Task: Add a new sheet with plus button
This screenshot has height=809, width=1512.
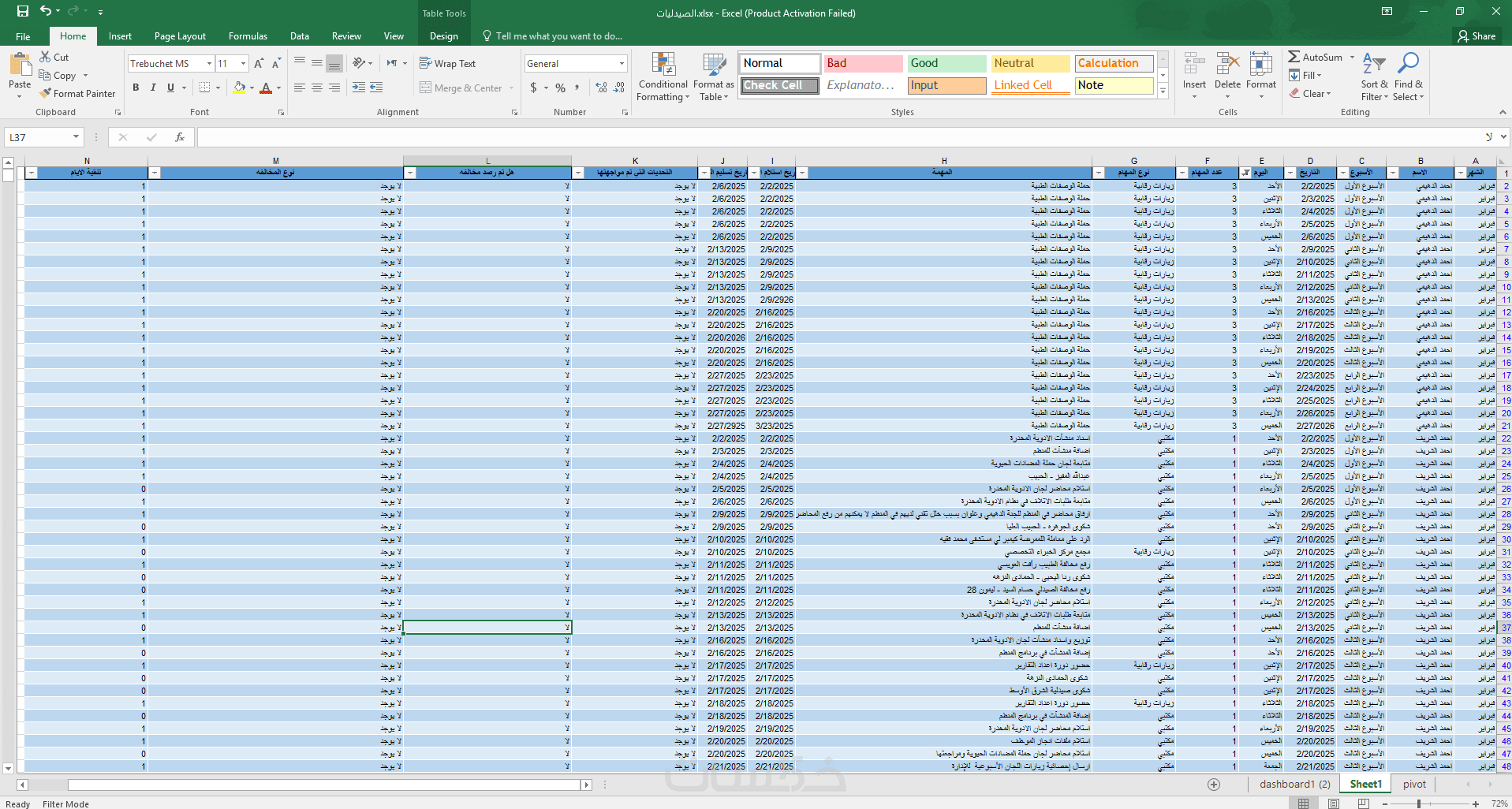Action: coord(1214,785)
